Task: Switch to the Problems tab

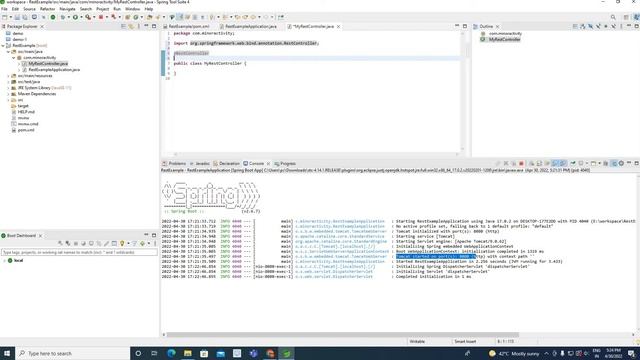Action: [x=174, y=163]
